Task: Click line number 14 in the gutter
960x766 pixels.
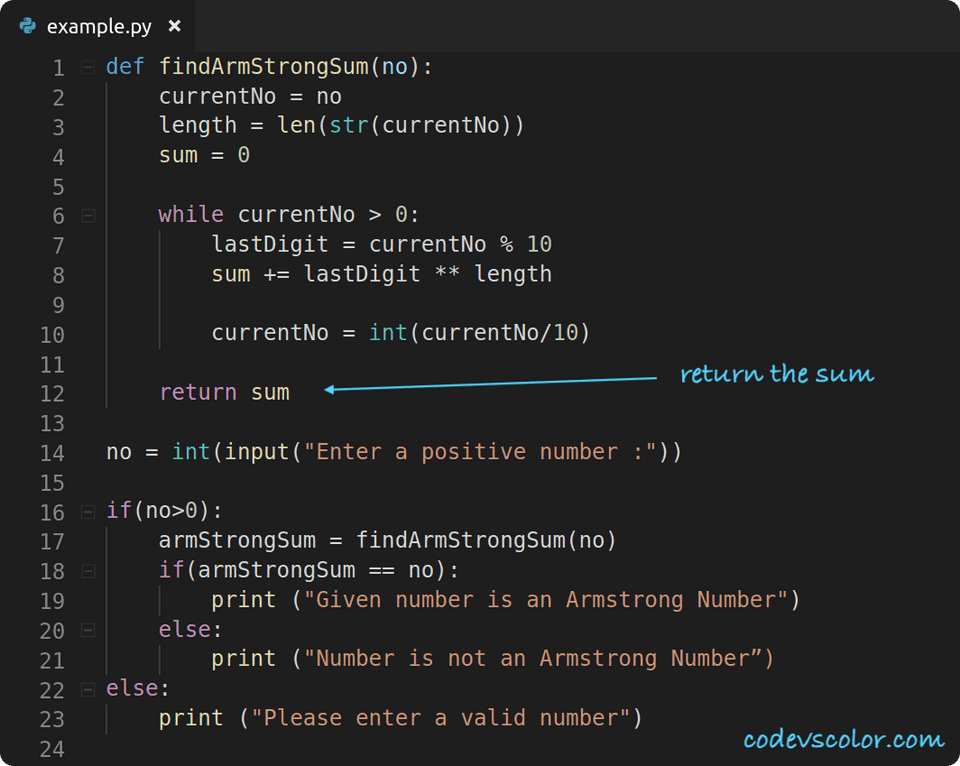Action: 52,453
